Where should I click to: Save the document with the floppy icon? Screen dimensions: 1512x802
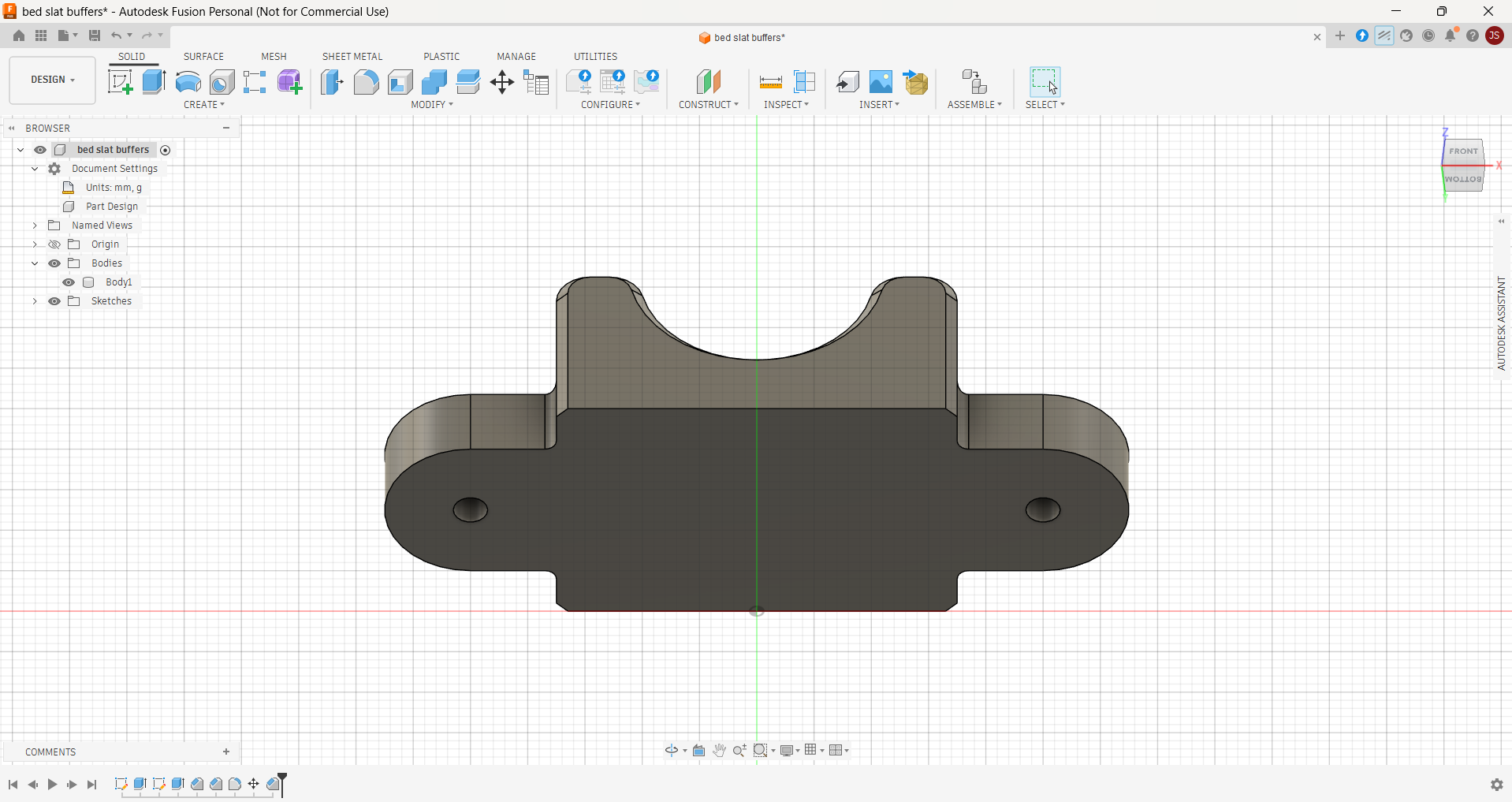pos(95,35)
